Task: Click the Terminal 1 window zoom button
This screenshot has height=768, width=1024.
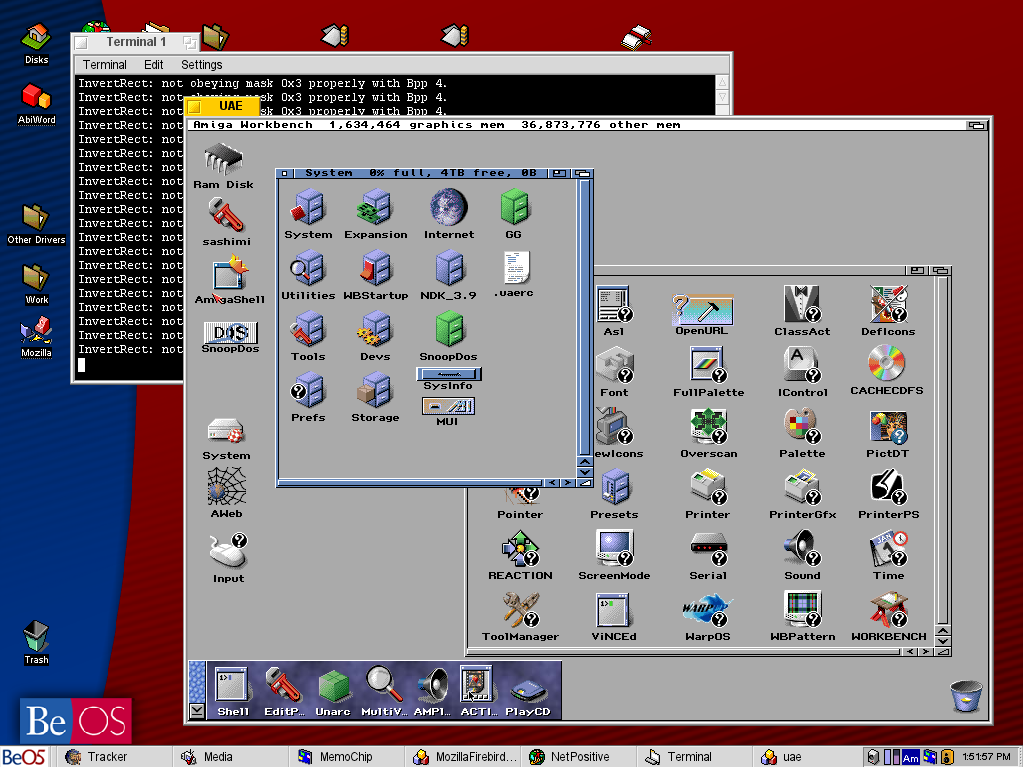Action: (189, 42)
